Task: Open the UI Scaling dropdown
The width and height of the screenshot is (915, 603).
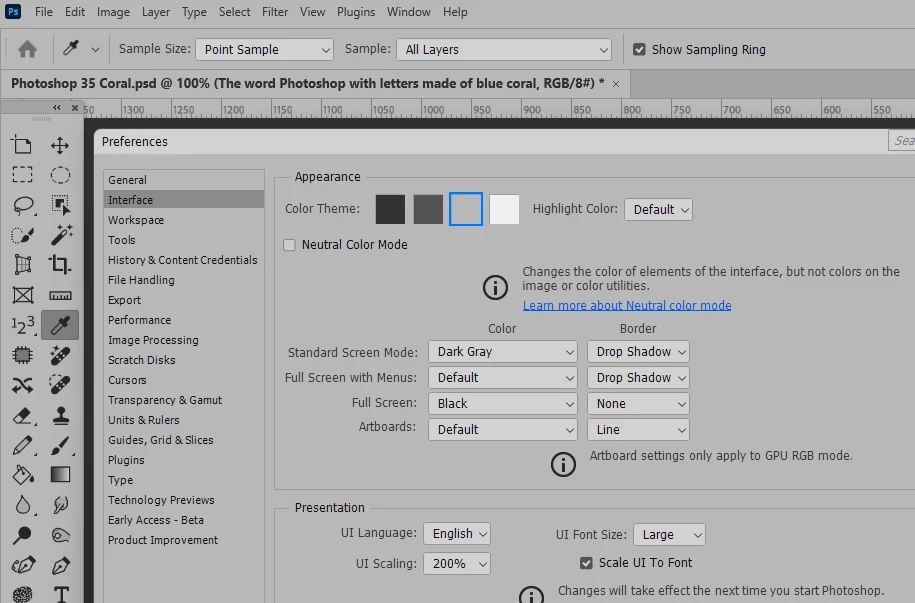Action: pyautogui.click(x=457, y=564)
